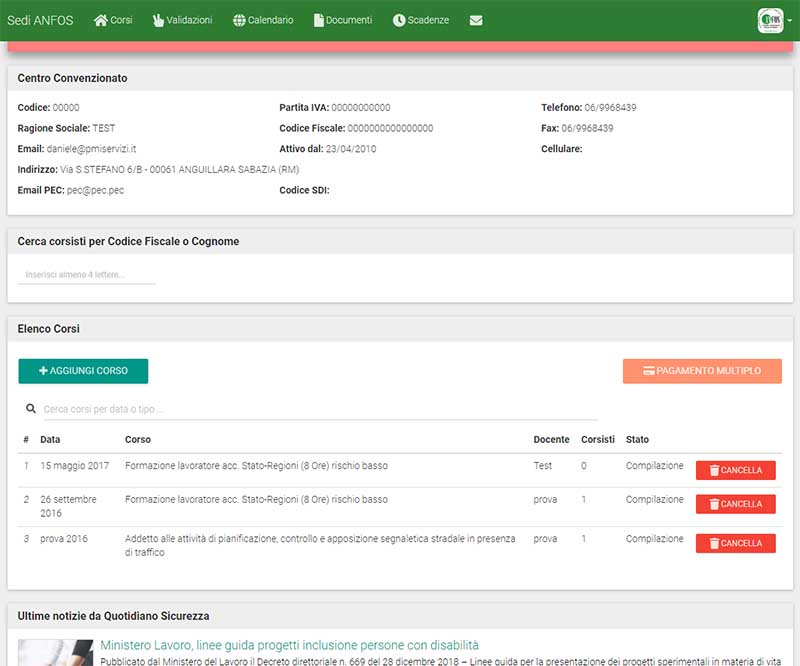This screenshot has width=800, height=666.
Task: Click the Addetto alle attività di pianificazione course
Action: point(320,545)
